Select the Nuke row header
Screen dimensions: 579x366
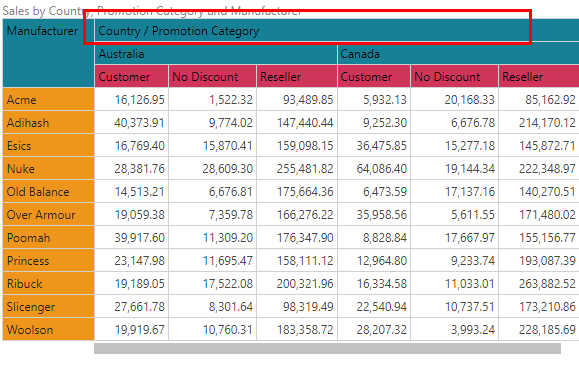coord(48,168)
